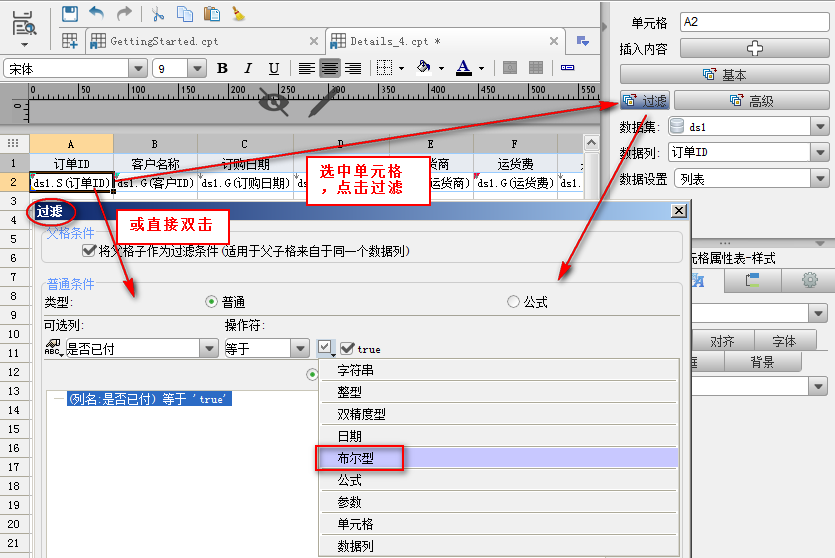835x558 pixels.
Task: Open the font size dropdown
Action: [197, 69]
